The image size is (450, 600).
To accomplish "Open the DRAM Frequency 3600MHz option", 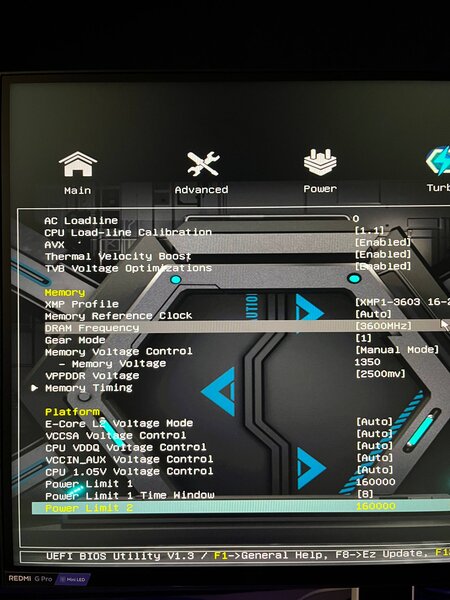I will point(383,326).
